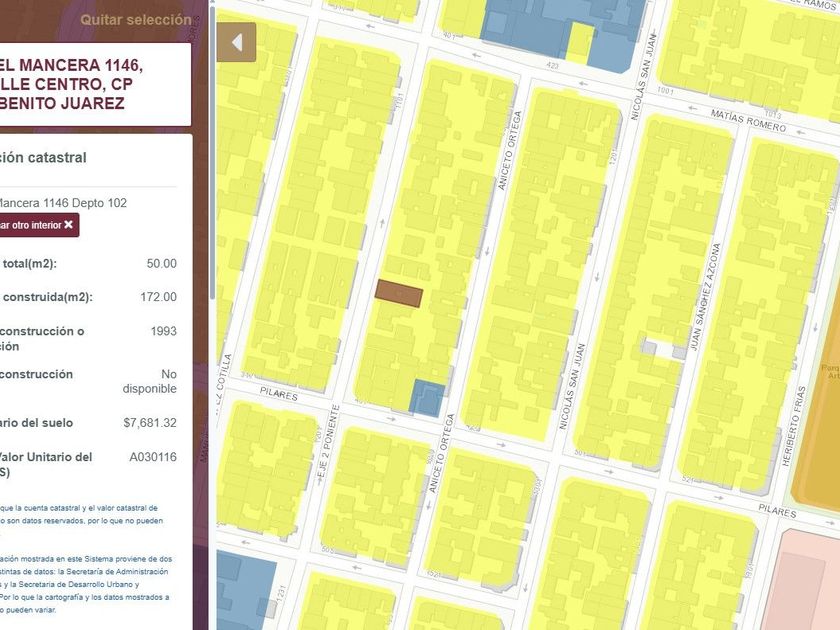Click the construction year value 1993
Viewport: 840px width, 630px height.
tap(163, 331)
